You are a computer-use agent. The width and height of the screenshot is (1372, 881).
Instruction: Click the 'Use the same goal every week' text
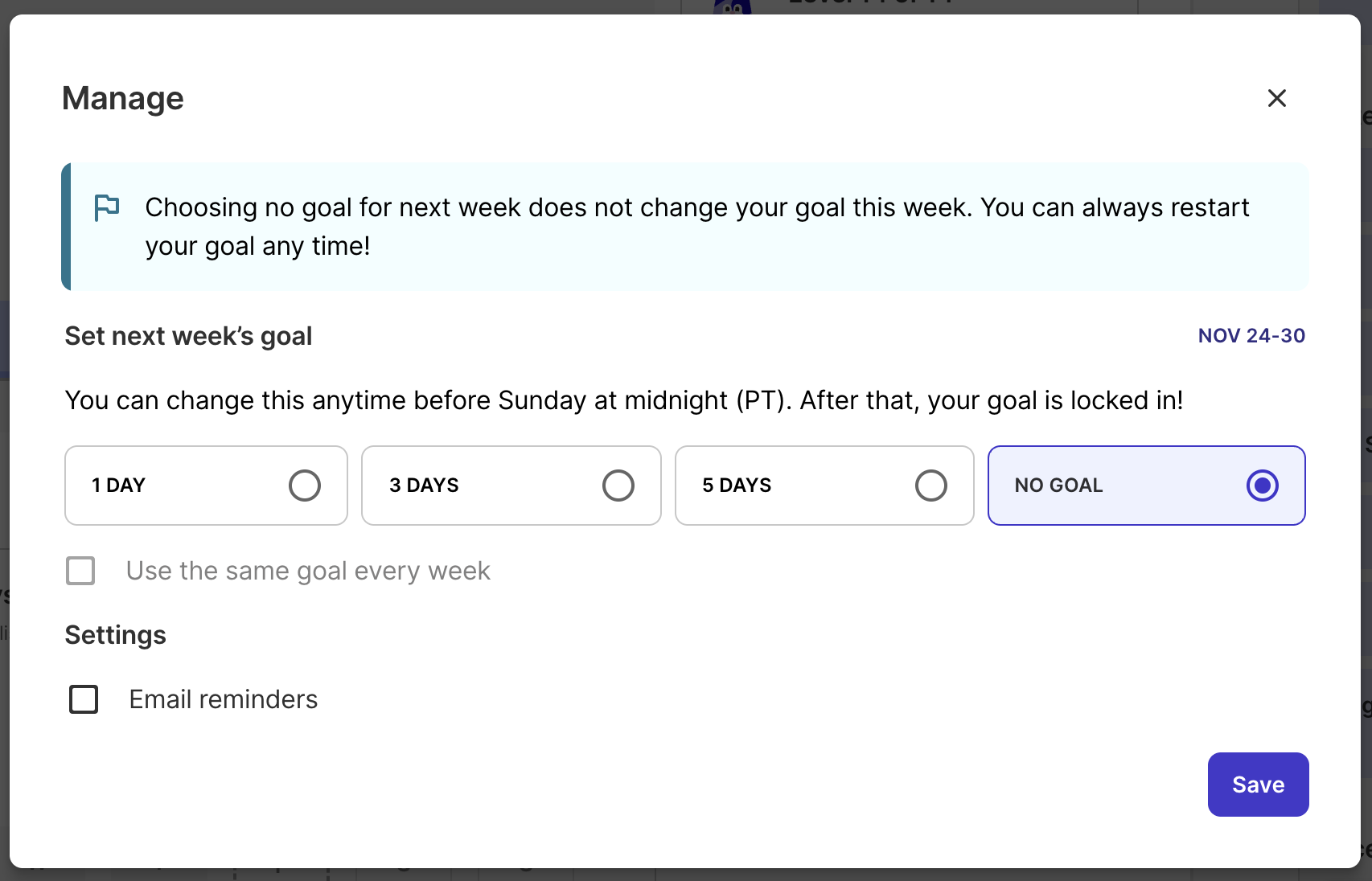[308, 571]
